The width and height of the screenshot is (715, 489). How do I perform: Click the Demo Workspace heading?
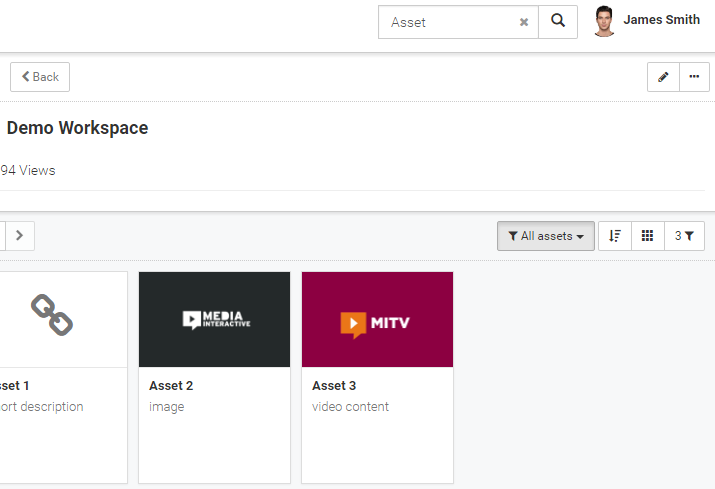tap(78, 128)
